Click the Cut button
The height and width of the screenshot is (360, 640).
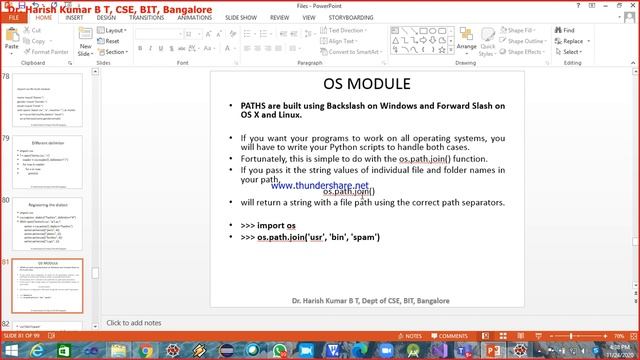[x=32, y=30]
